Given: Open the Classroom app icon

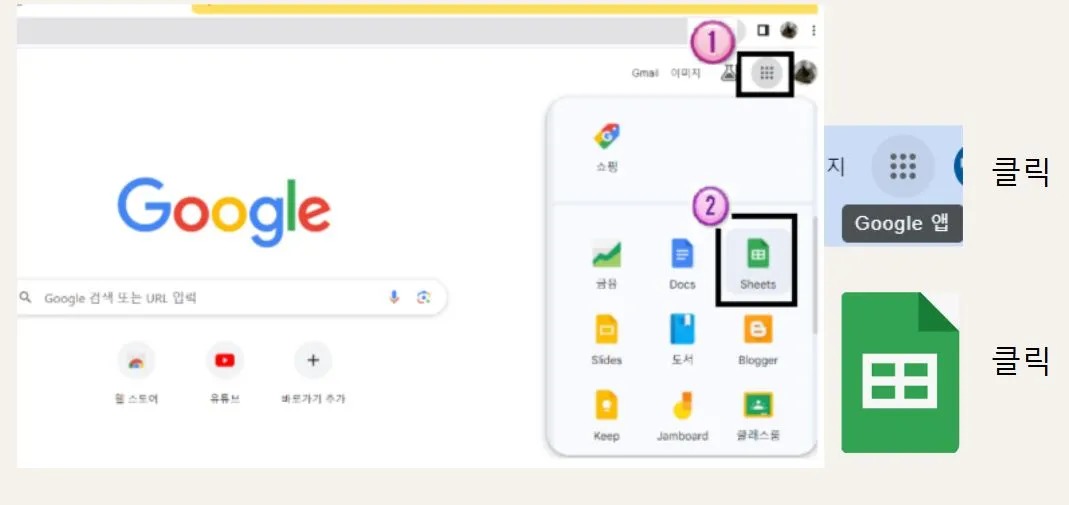Looking at the screenshot, I should (x=757, y=415).
